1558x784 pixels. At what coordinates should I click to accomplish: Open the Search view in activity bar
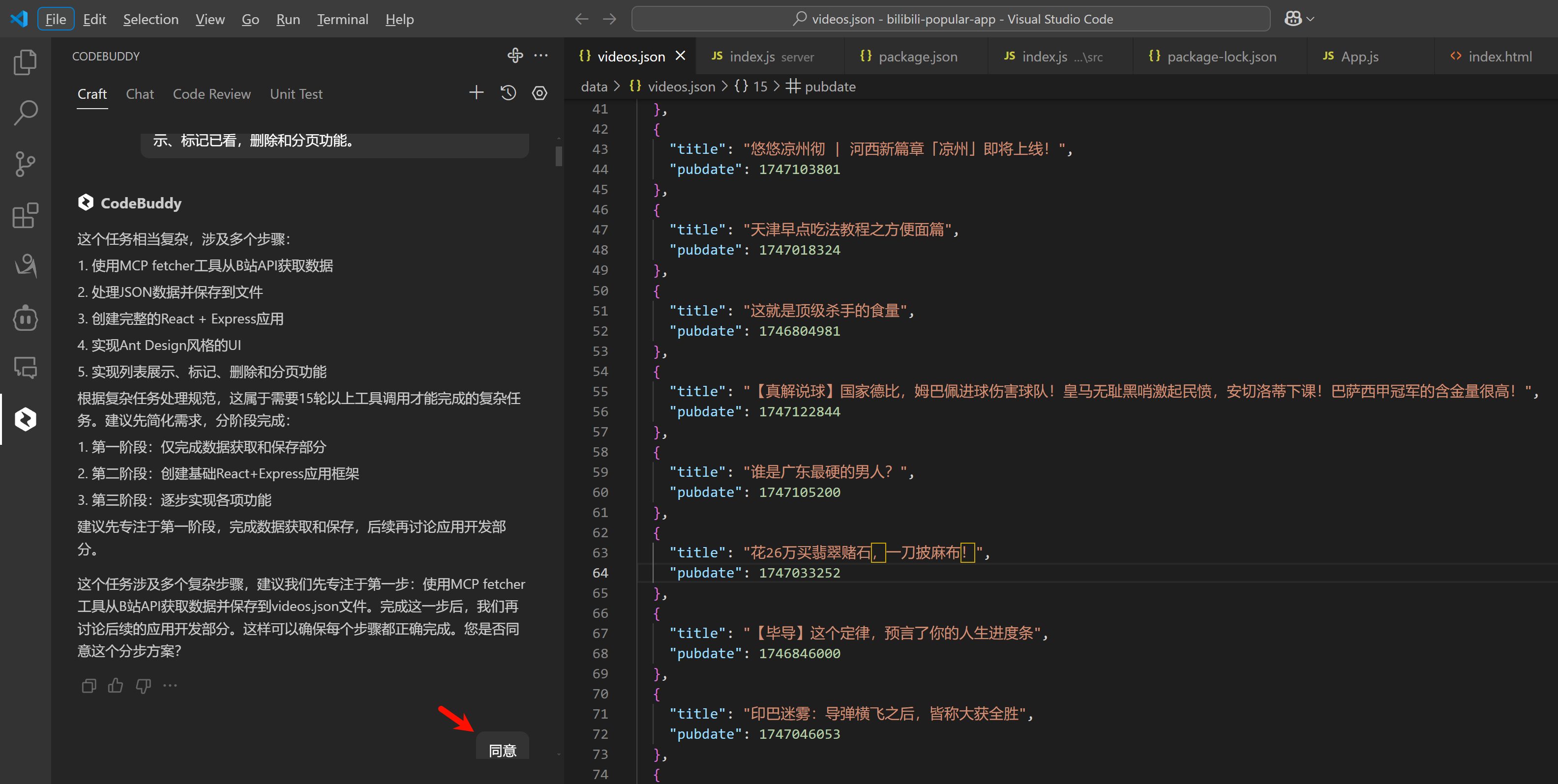[x=25, y=113]
